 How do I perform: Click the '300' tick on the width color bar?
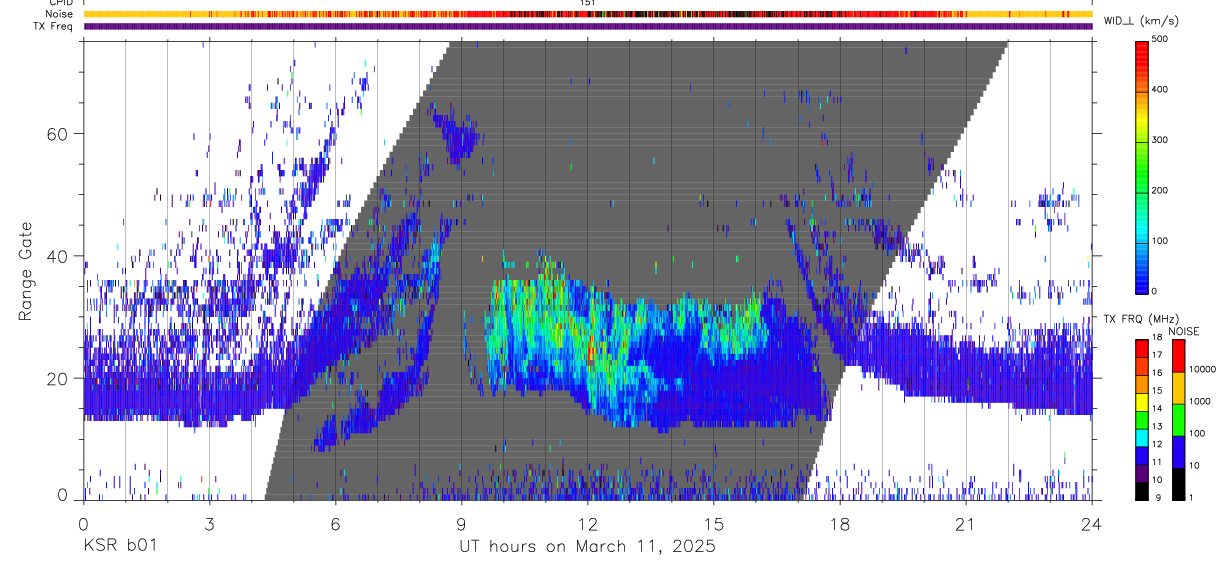(x=1161, y=140)
